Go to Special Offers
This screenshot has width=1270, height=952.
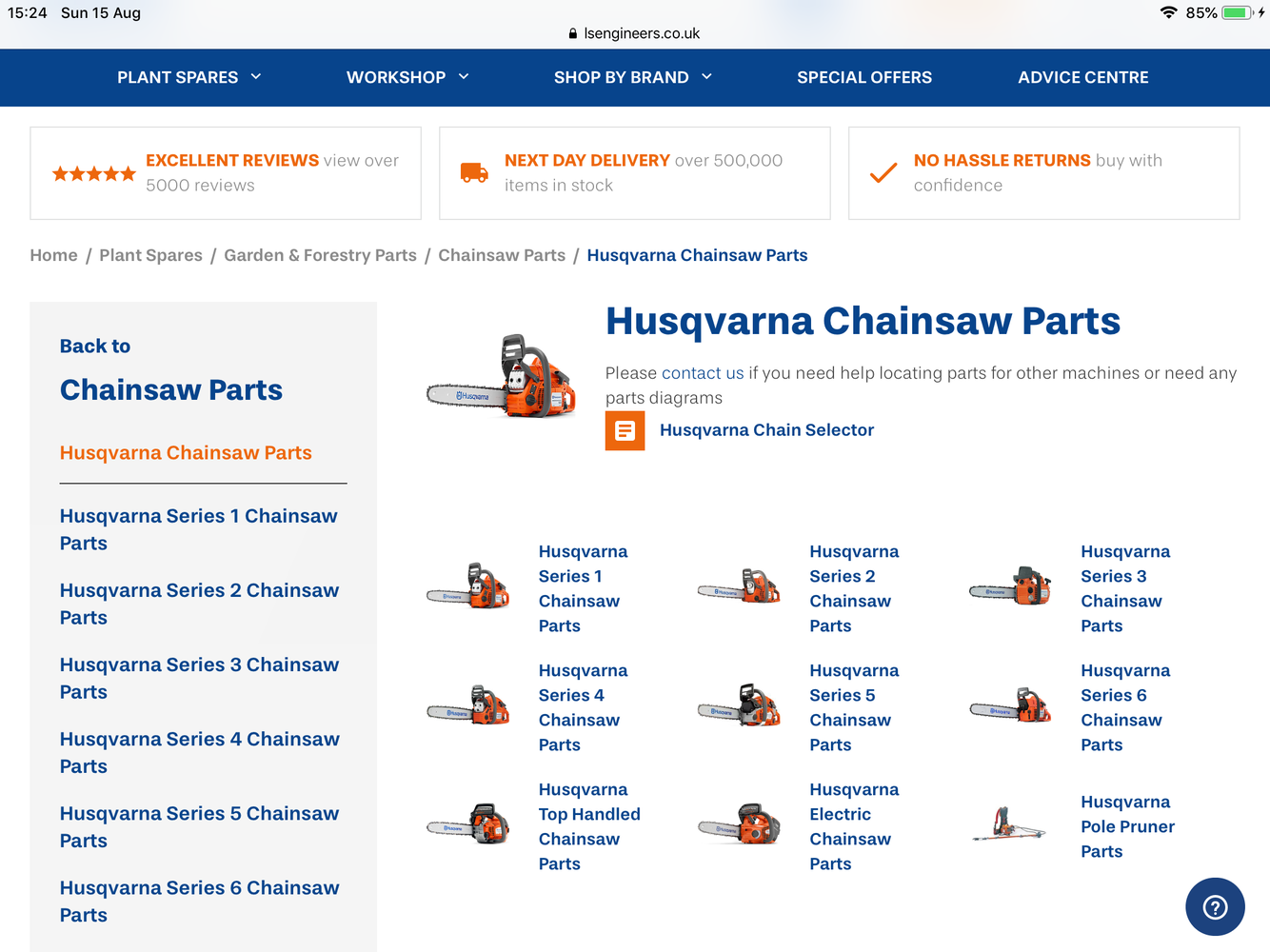pyautogui.click(x=864, y=77)
